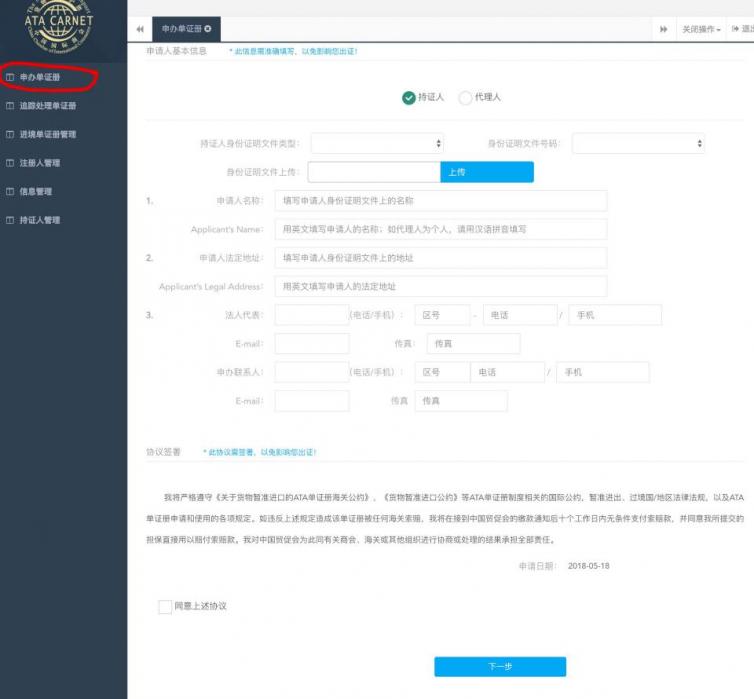
Task: Select the 持证人 radio option
Action: tap(409, 98)
